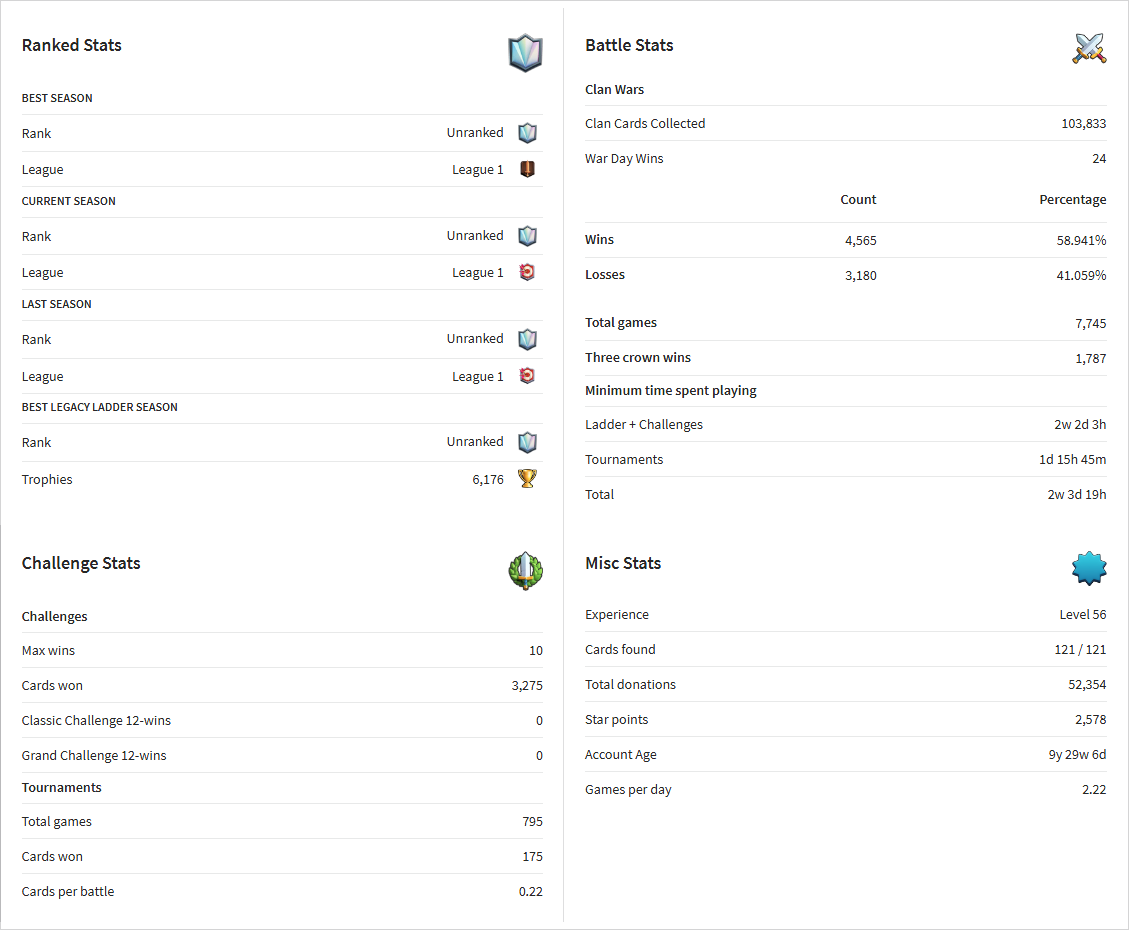1129x930 pixels.
Task: Click the Last Season Rank shield icon
Action: (527, 339)
